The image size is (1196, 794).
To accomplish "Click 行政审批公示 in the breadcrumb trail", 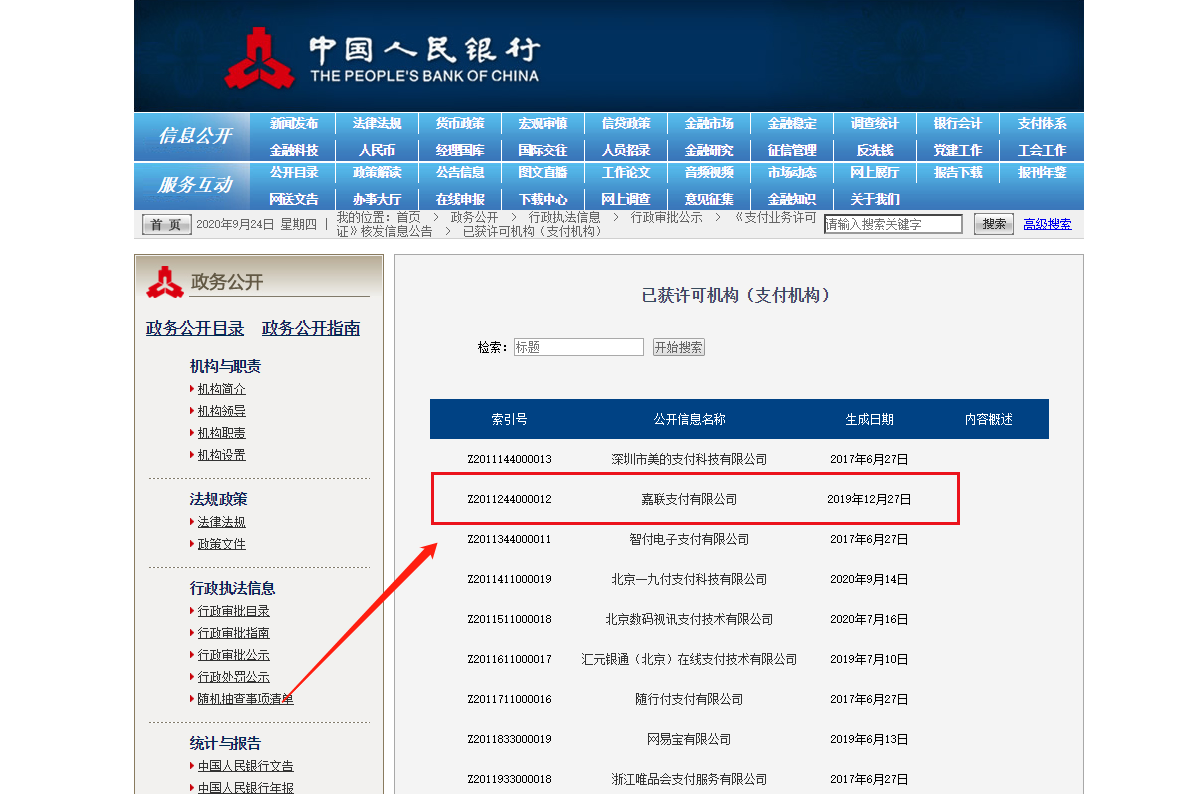I will [666, 217].
